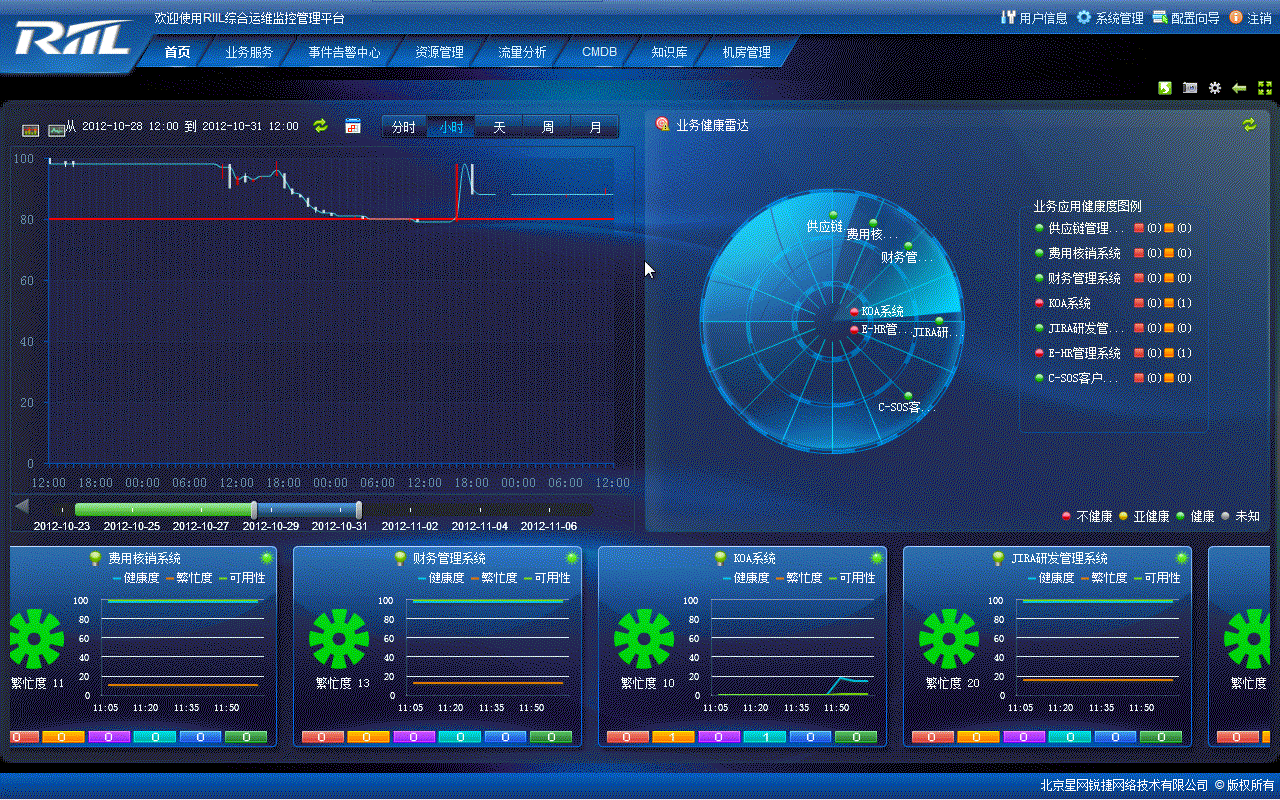Click the green sun icon on KOA系统 card
Image resolution: width=1280 pixels, height=800 pixels.
pos(877,558)
